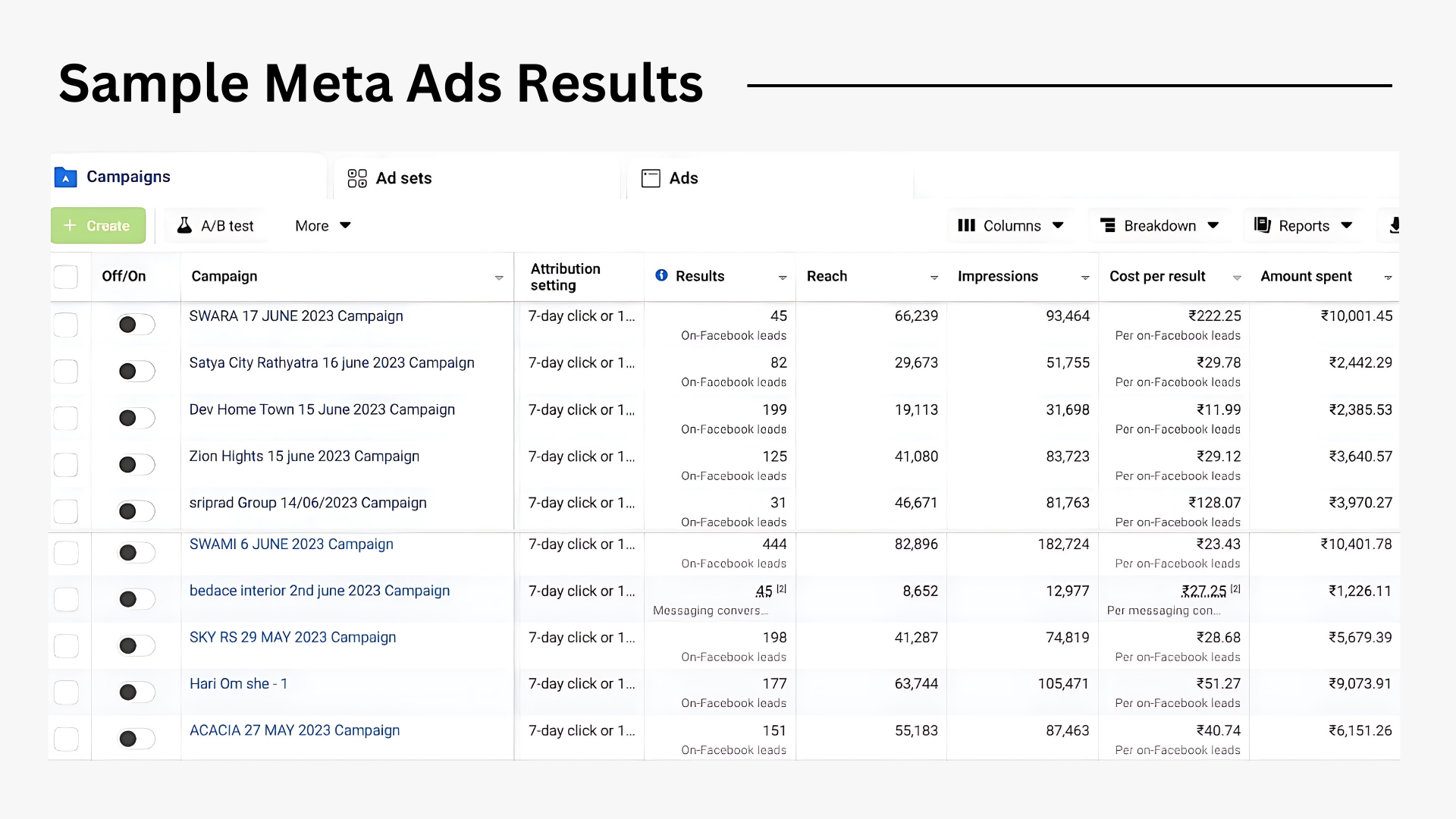The width and height of the screenshot is (1456, 819).
Task: Switch to the Ad sets tab
Action: [x=403, y=178]
